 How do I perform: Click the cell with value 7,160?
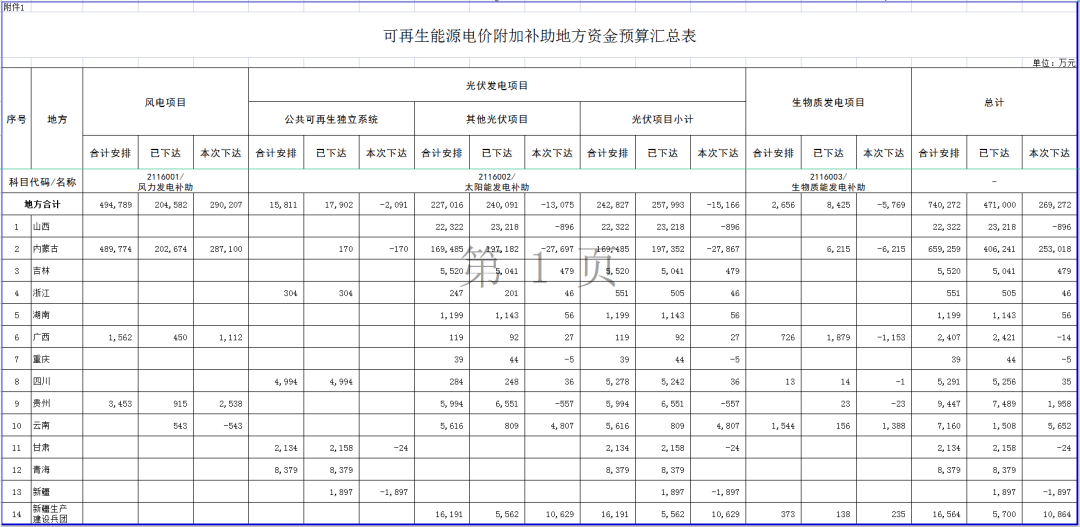[939, 425]
